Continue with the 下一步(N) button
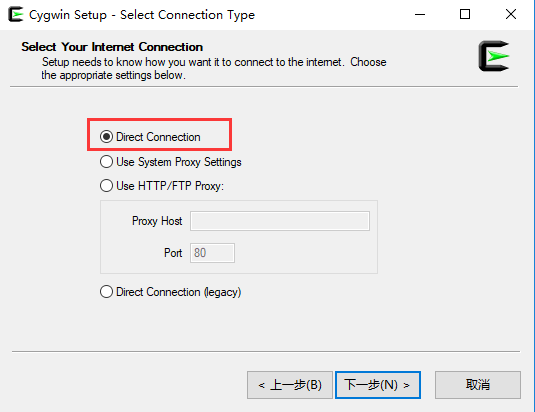 [378, 385]
